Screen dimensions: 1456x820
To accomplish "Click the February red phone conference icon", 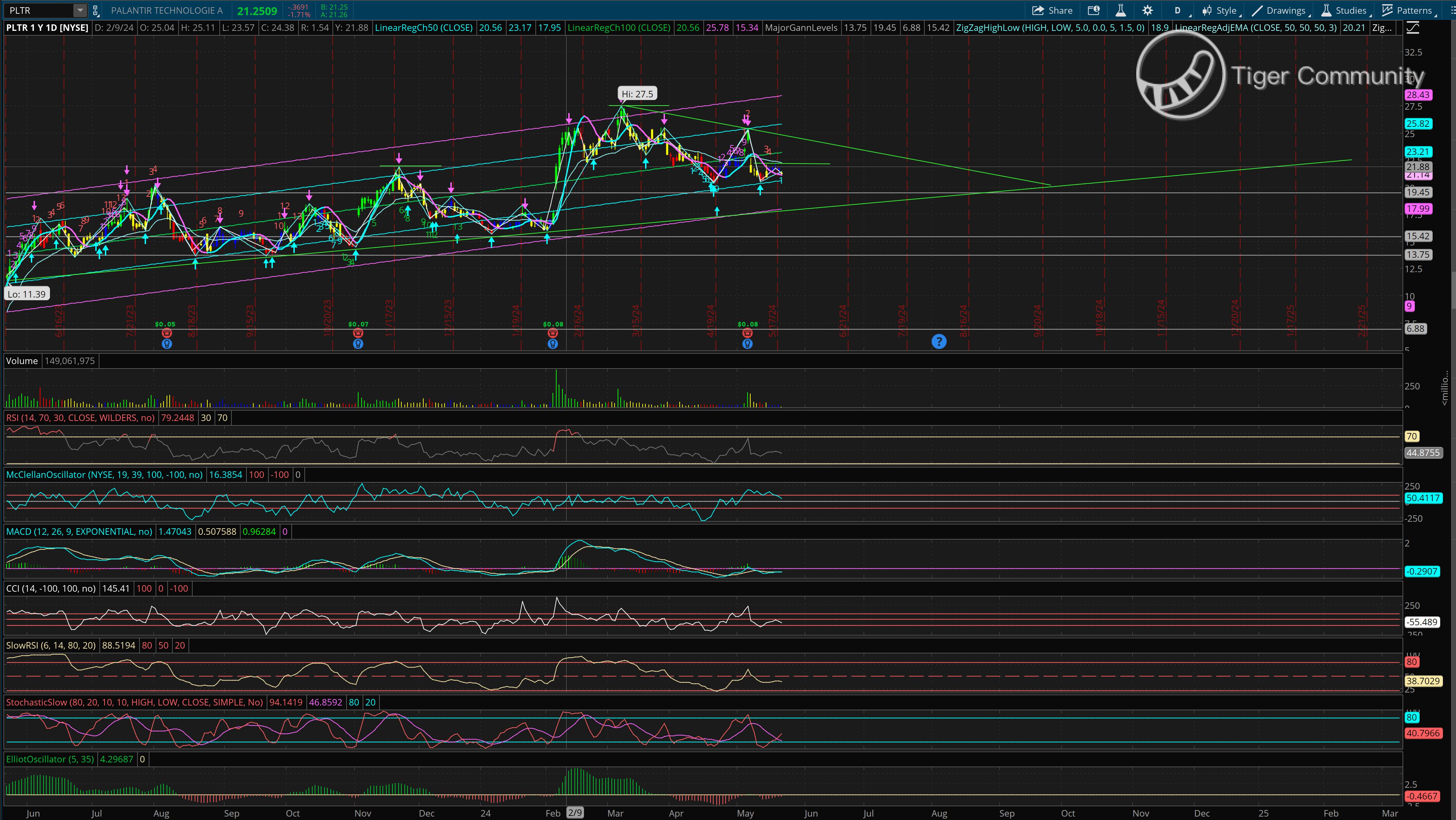I will 553,334.
